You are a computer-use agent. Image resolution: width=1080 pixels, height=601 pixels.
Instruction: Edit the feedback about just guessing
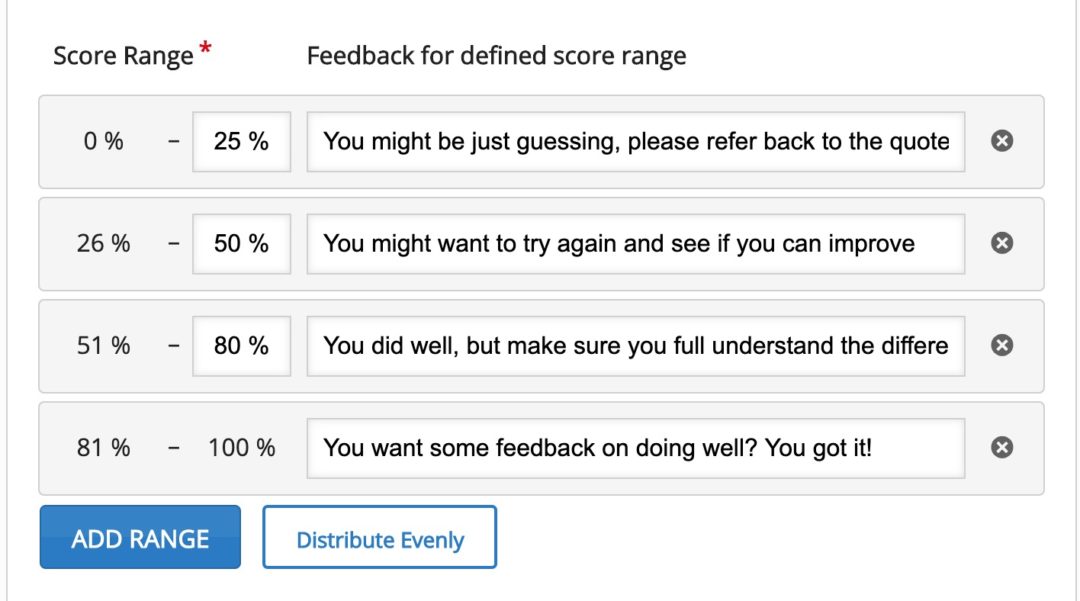tap(636, 142)
